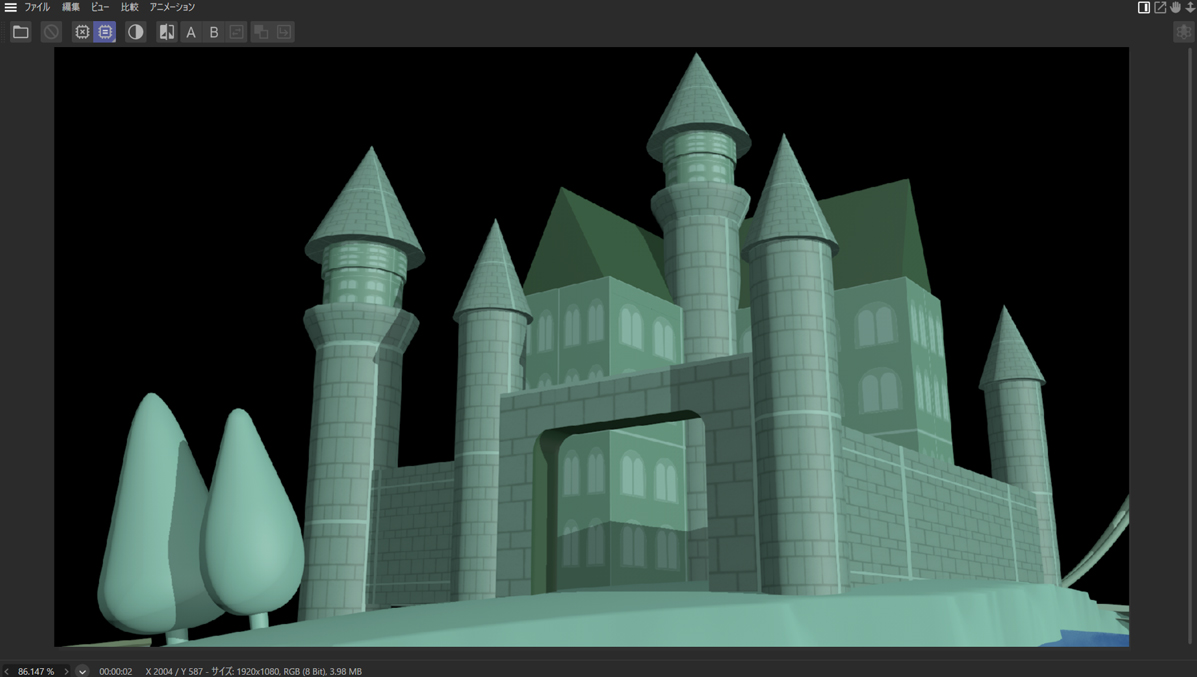Toggle the side panel layout icon
This screenshot has width=1197, height=677.
1144,7
